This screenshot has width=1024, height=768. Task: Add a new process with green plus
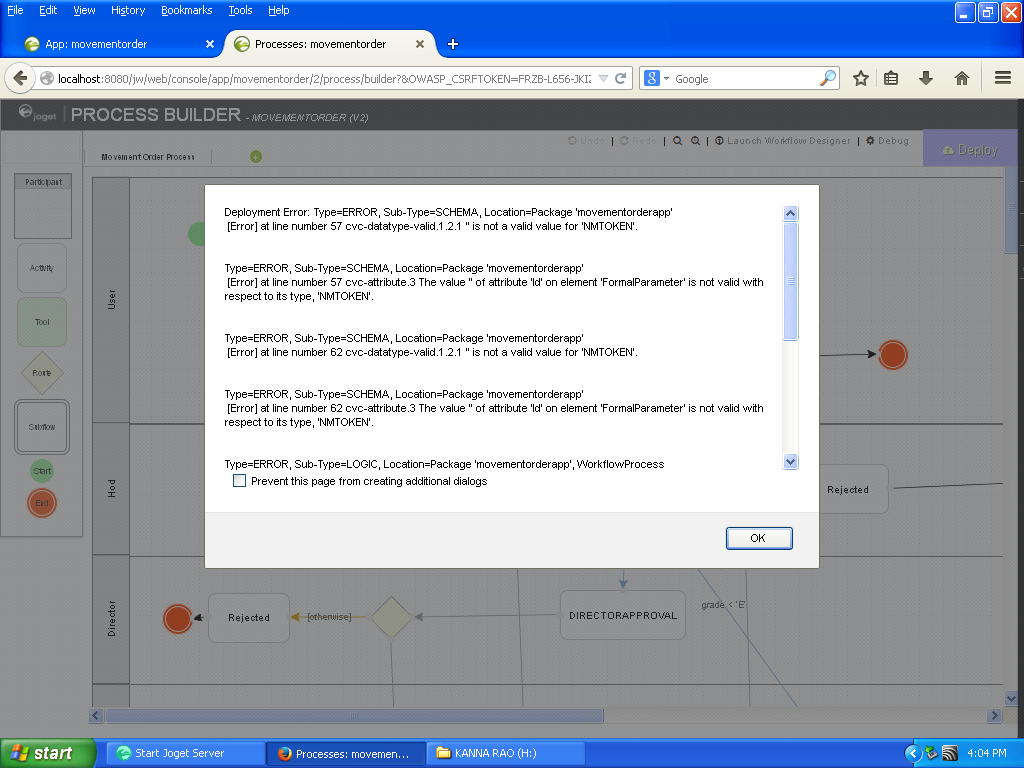pos(255,157)
